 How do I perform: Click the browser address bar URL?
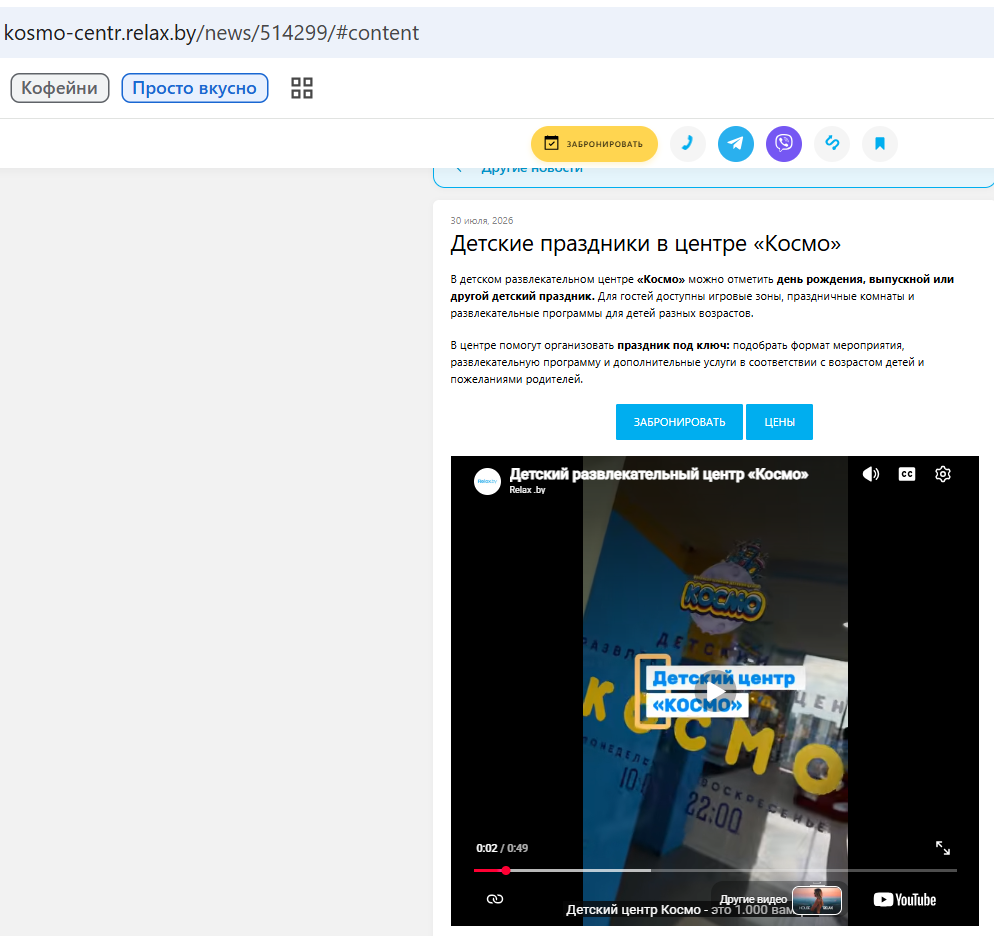(x=211, y=32)
